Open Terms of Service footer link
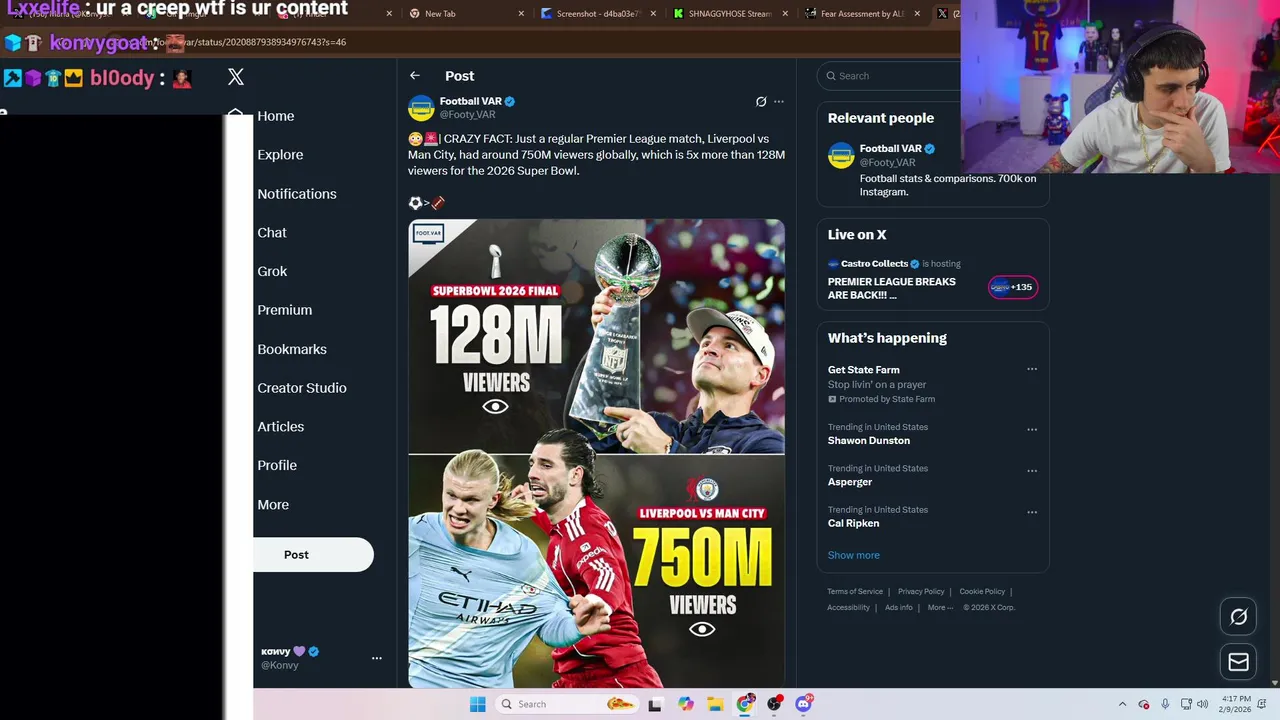 pos(855,591)
